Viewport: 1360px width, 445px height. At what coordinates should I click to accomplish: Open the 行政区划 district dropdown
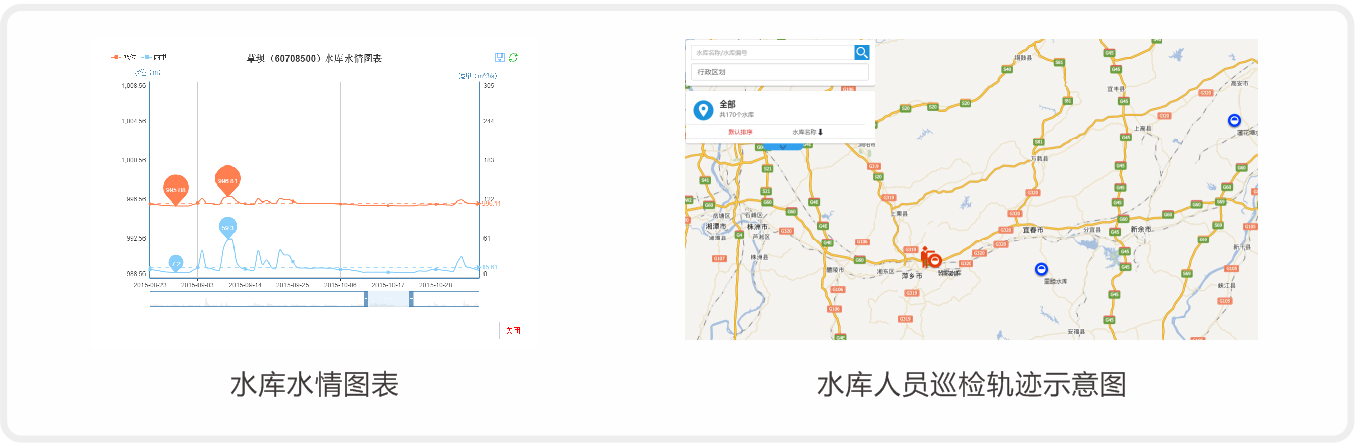click(780, 72)
